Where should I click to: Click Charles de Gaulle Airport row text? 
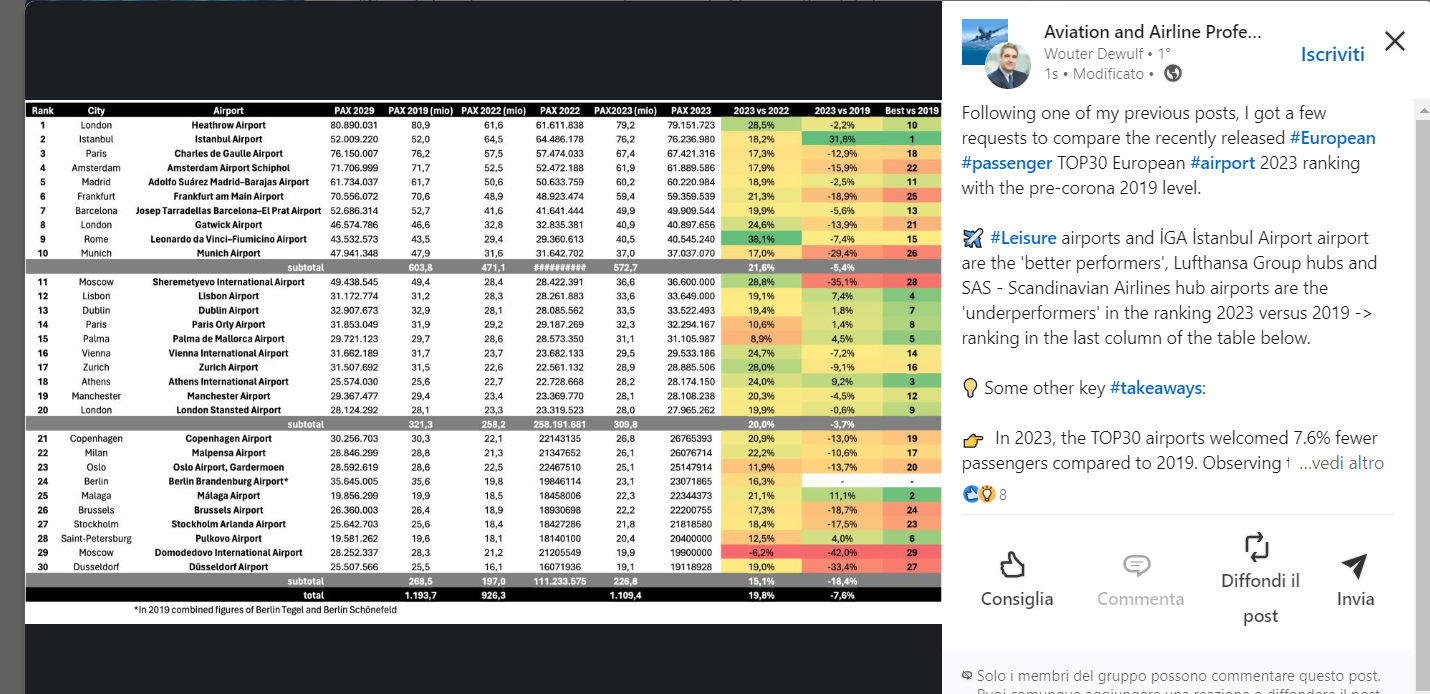pyautogui.click(x=228, y=154)
